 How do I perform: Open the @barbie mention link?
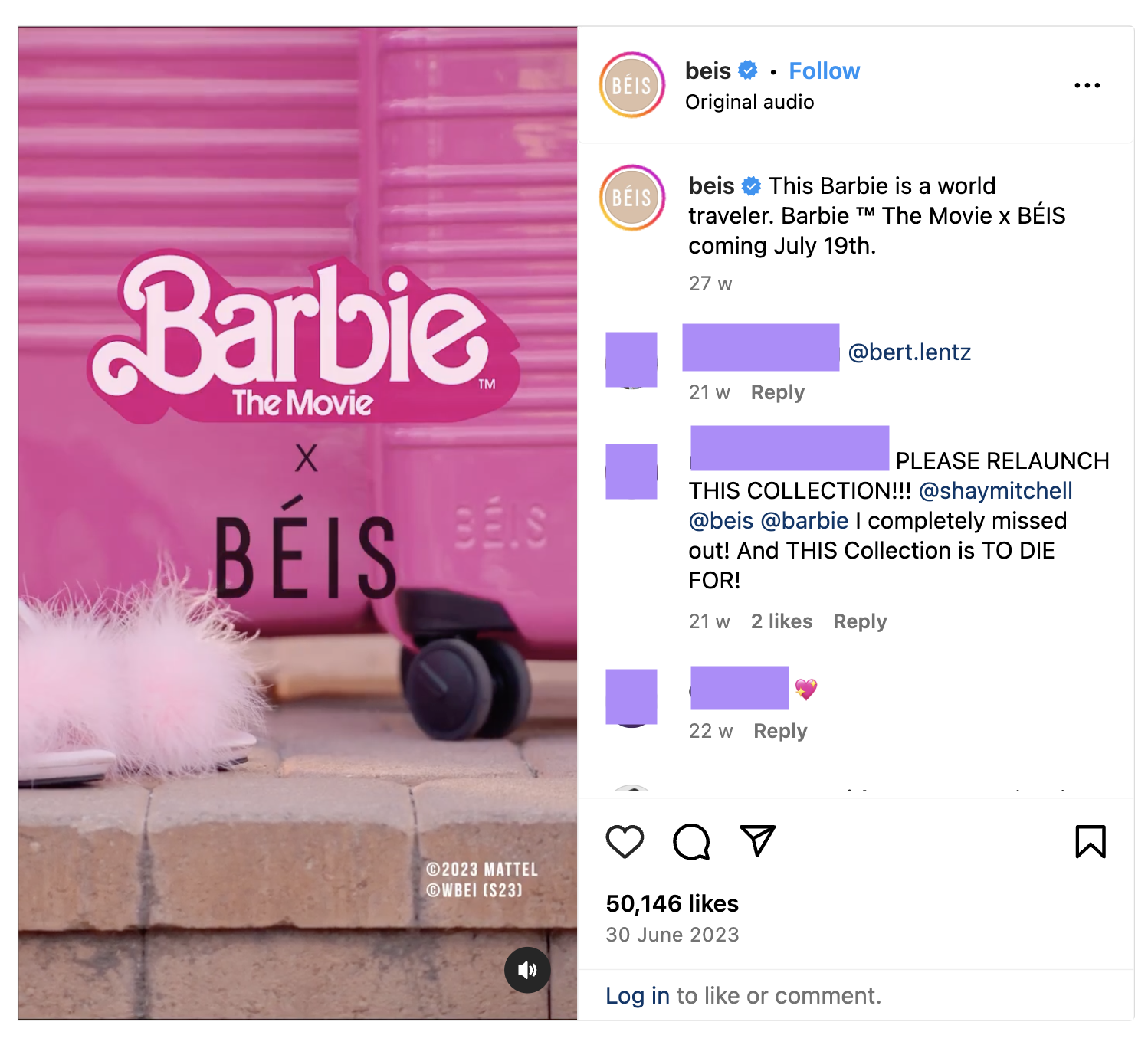[x=804, y=520]
